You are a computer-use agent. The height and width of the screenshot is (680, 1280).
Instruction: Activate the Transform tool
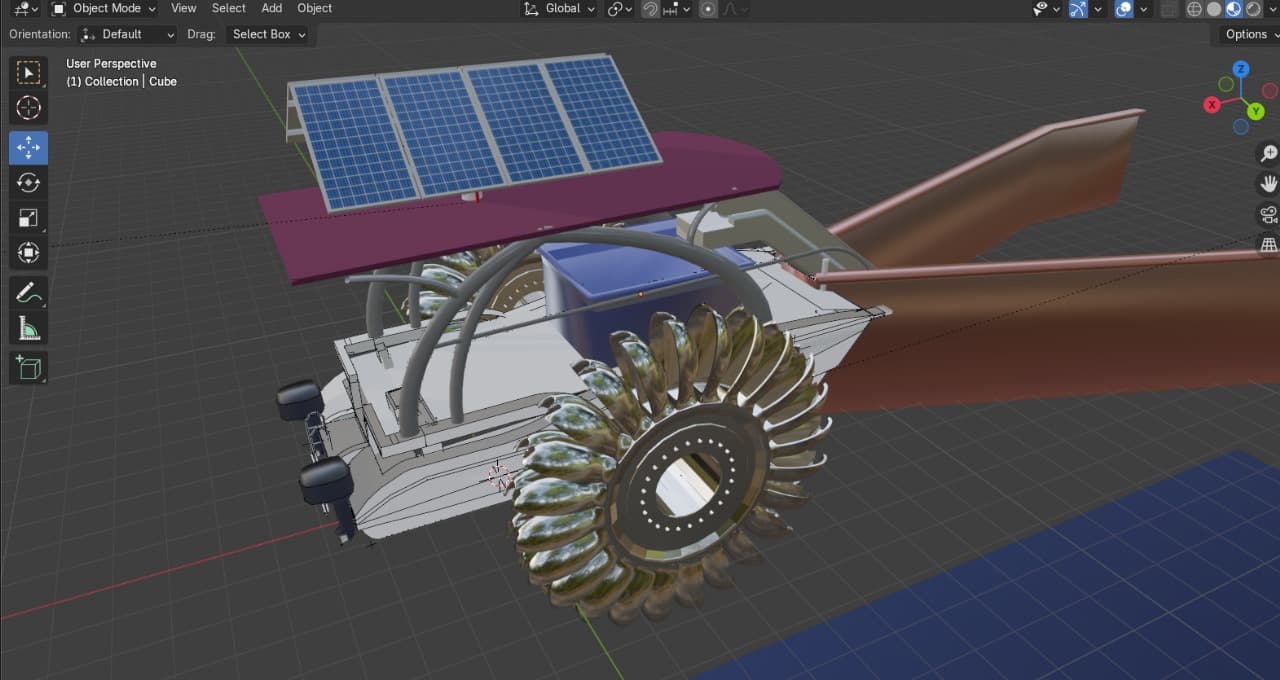click(28, 252)
